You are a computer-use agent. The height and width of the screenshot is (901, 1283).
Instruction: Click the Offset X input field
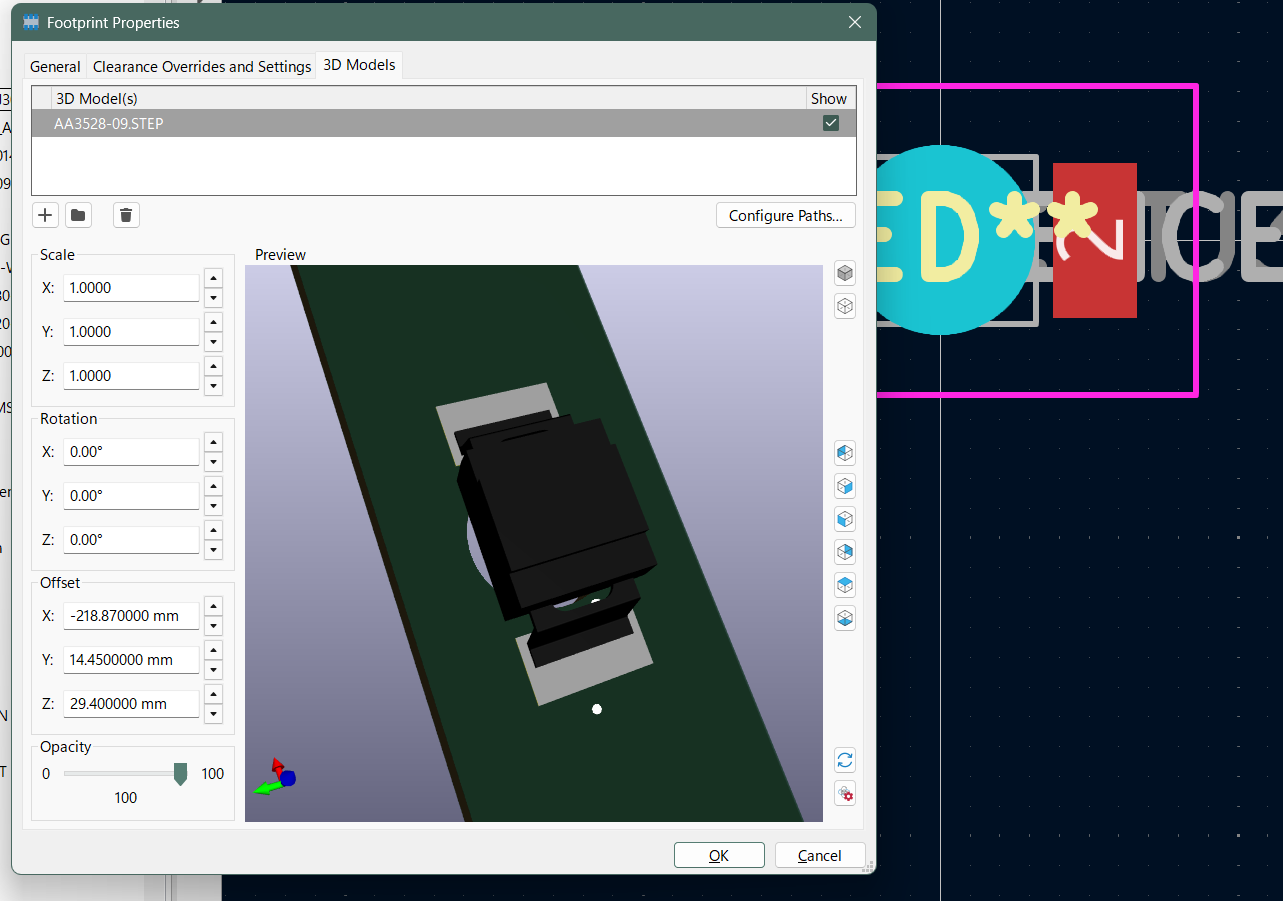pos(131,616)
